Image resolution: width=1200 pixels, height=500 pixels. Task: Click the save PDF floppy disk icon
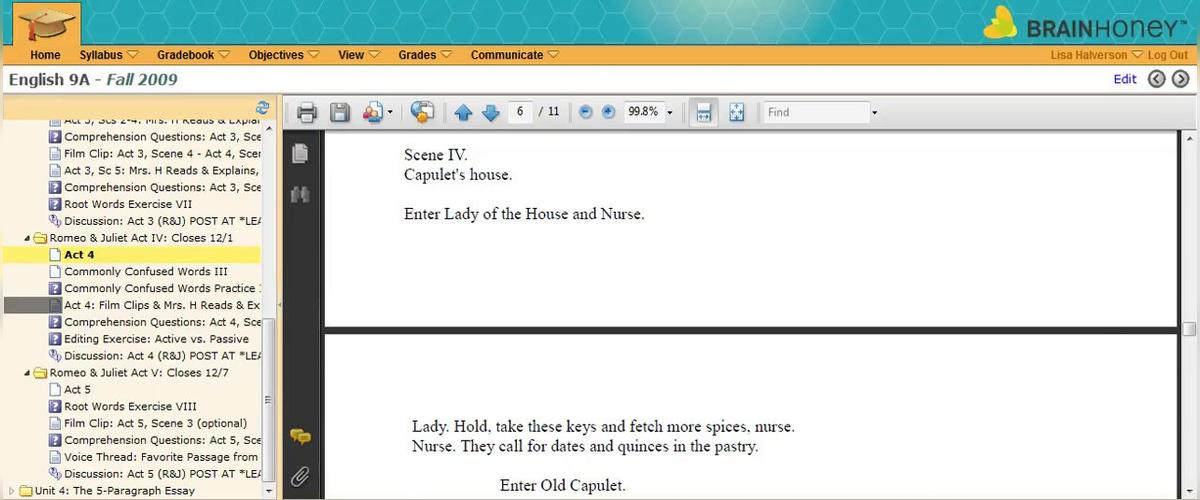coord(340,113)
